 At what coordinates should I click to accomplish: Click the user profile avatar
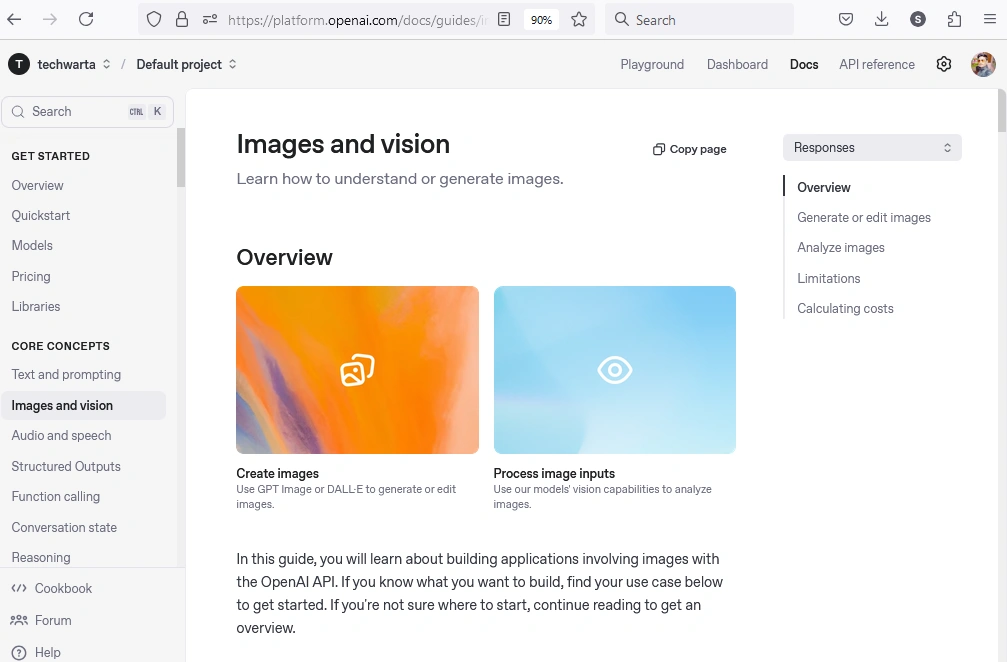point(983,64)
